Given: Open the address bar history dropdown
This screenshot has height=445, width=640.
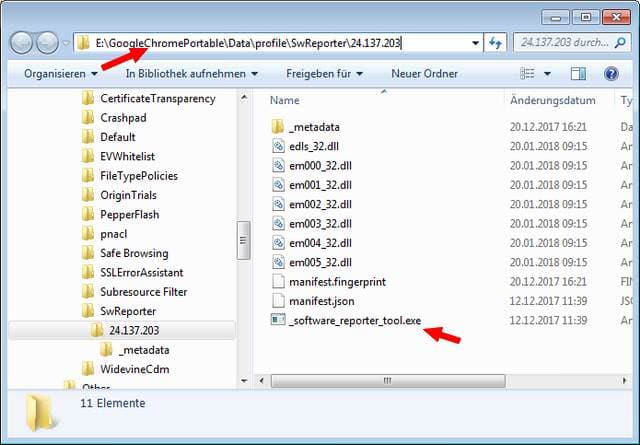Looking at the screenshot, I should tap(475, 43).
